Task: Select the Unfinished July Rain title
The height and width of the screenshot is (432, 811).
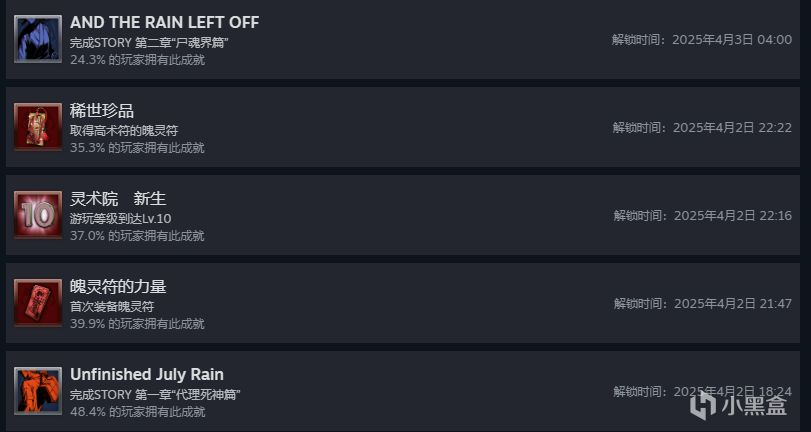Action: 147,374
